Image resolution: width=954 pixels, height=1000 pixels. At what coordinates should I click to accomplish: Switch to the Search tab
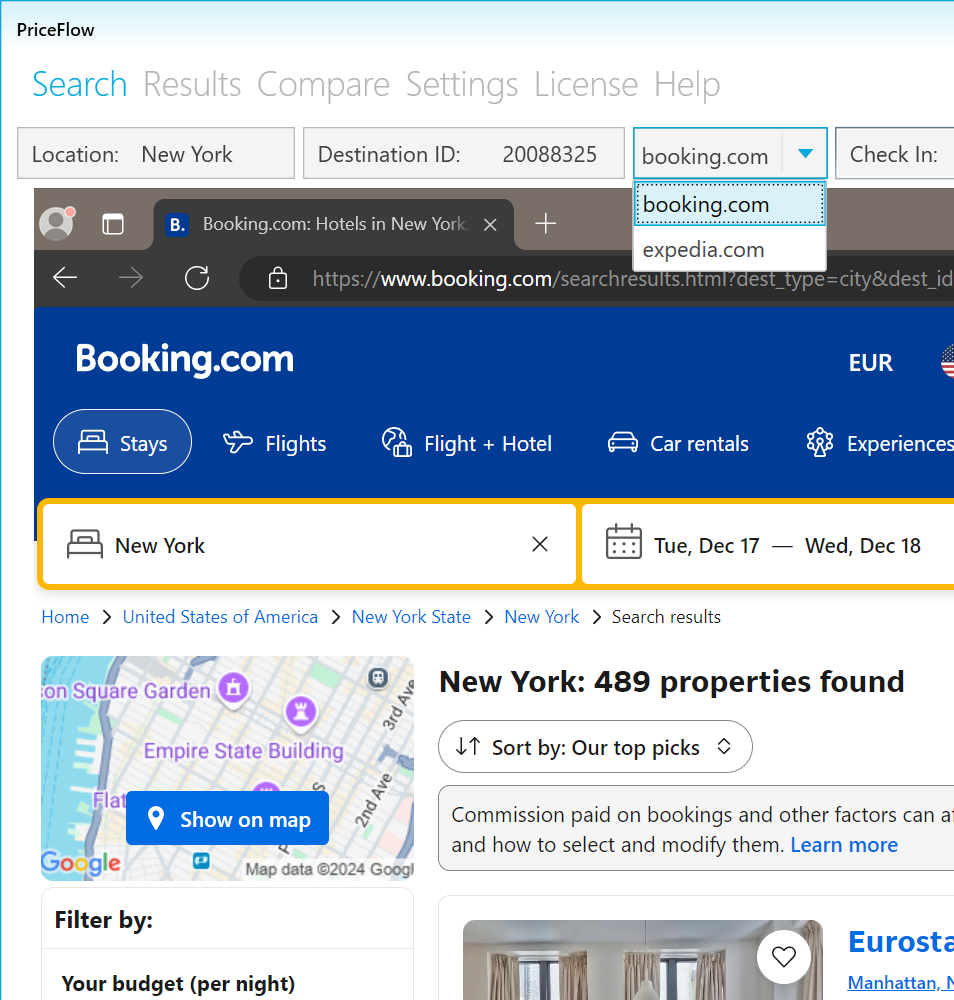[x=80, y=84]
